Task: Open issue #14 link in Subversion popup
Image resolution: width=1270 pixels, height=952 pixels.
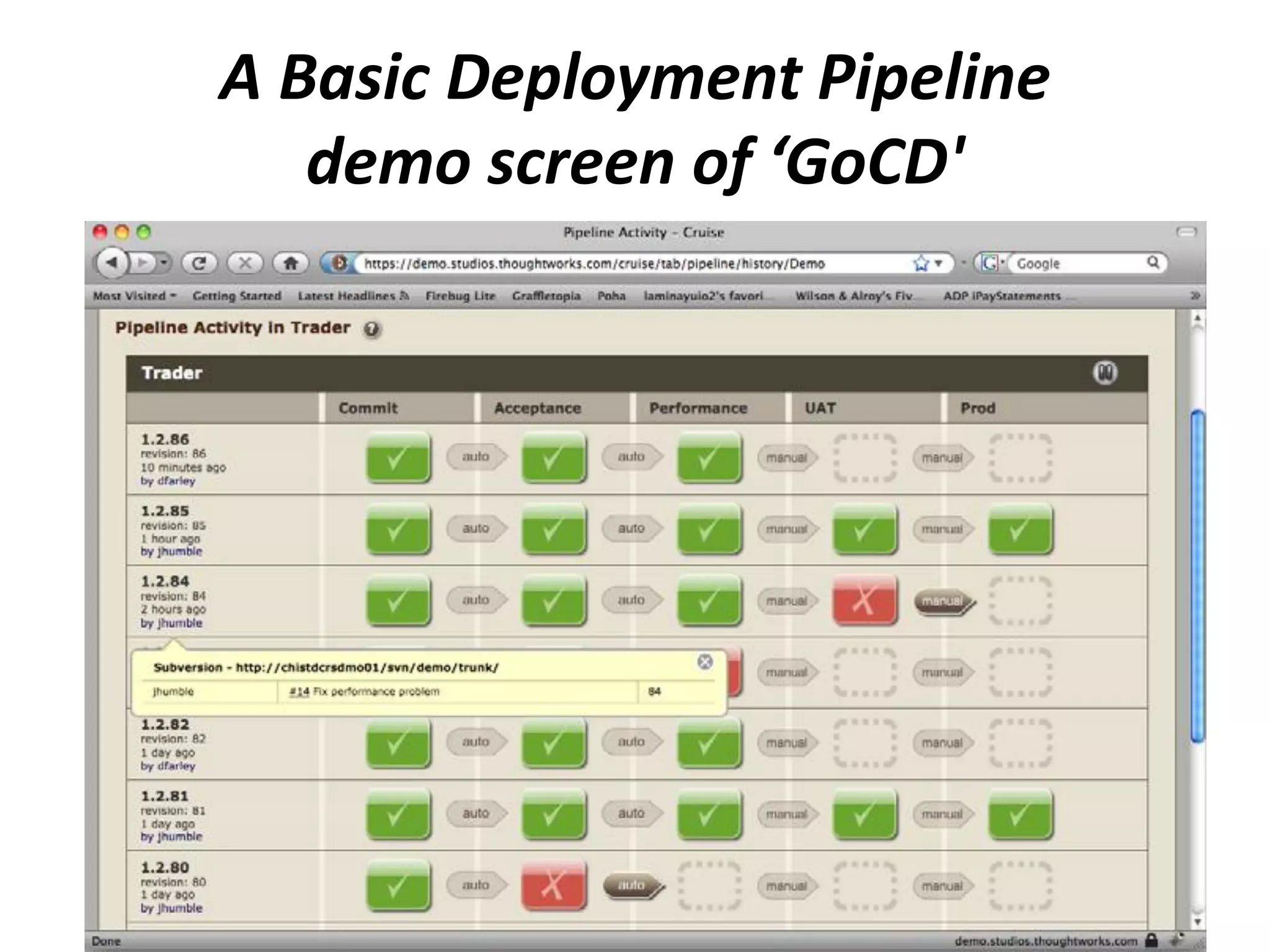Action: pos(299,692)
